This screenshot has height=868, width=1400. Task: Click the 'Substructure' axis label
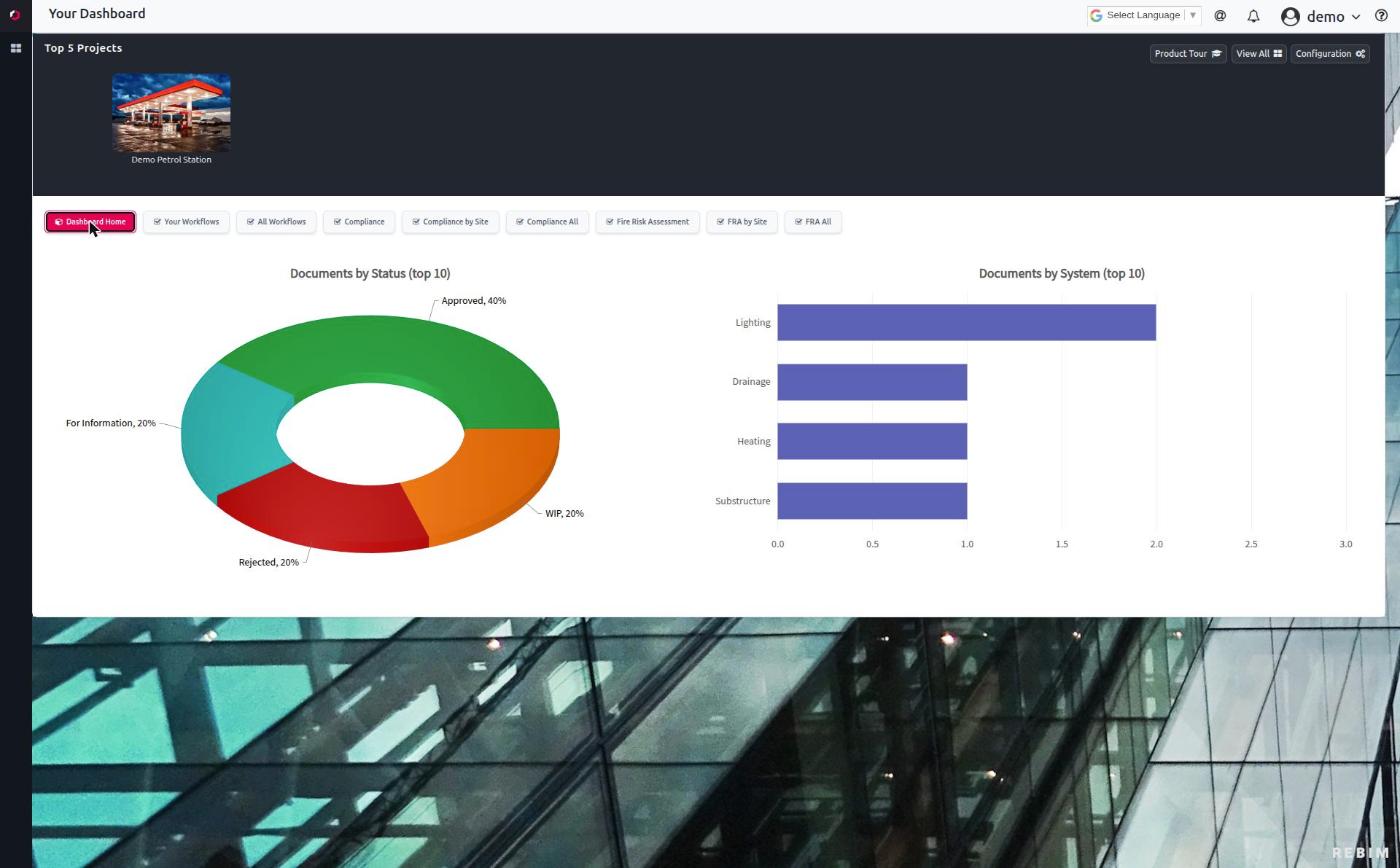pyautogui.click(x=743, y=501)
